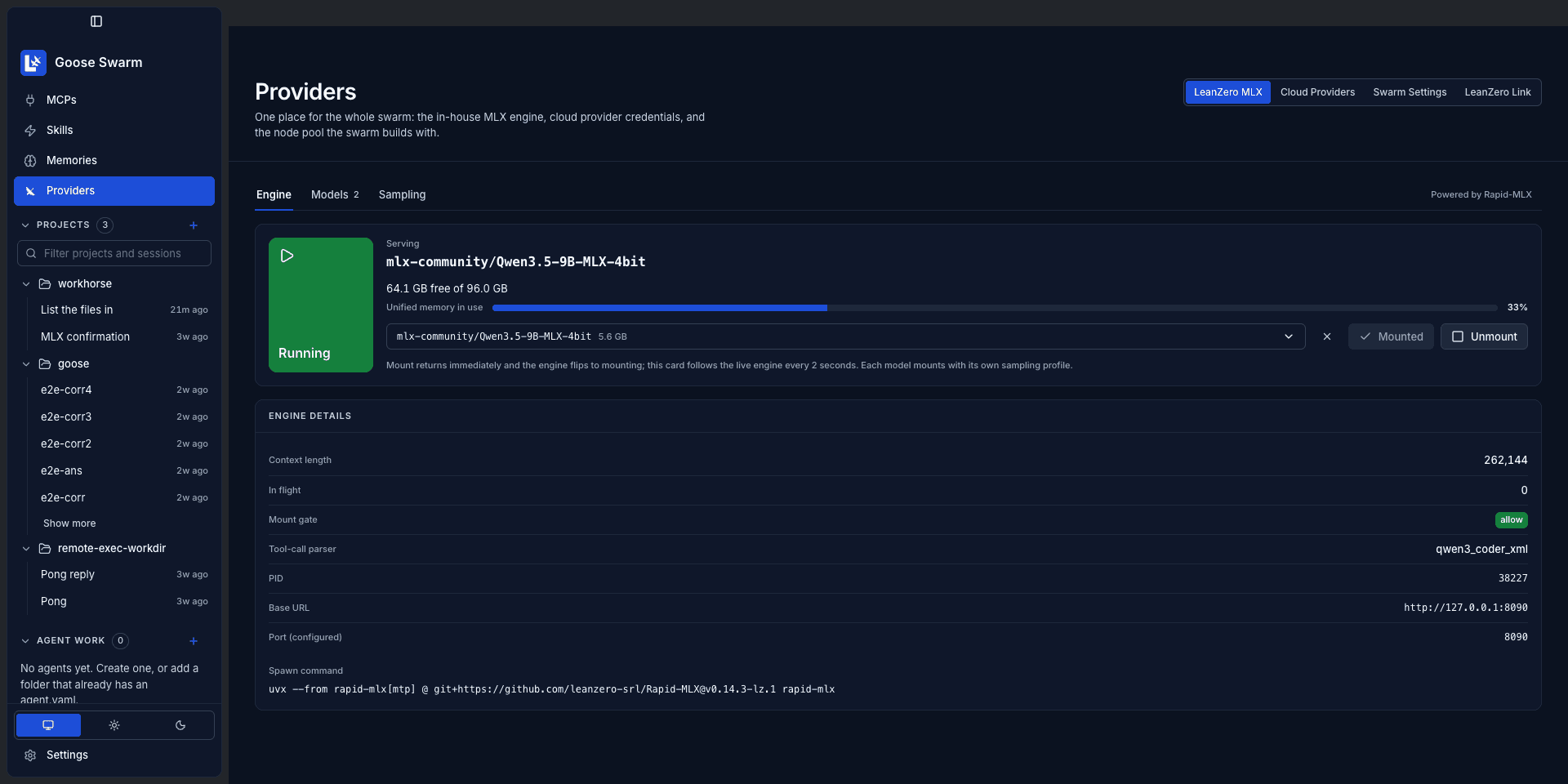Screen dimensions: 1568x784
Task: Click the Skills lightning icon
Action: pos(30,131)
